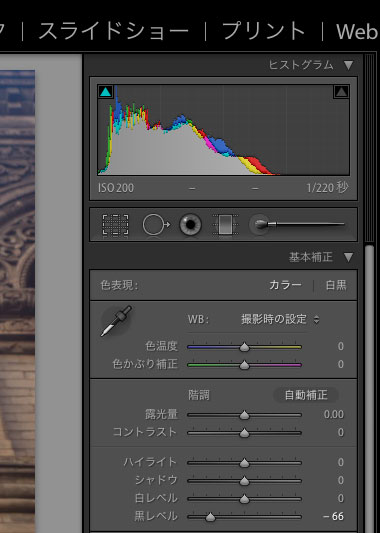380x533 pixels.
Task: Pick the White Balance eyedropper tool
Action: pyautogui.click(x=116, y=321)
